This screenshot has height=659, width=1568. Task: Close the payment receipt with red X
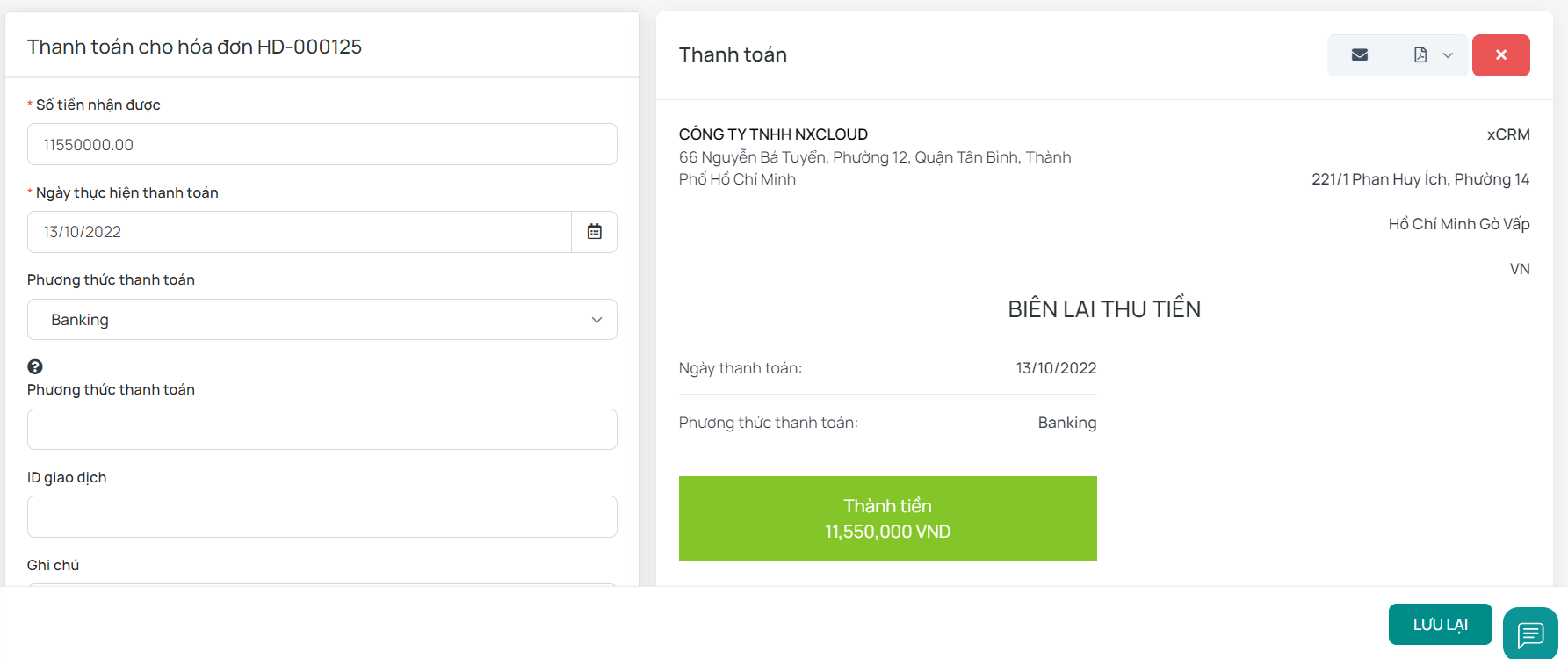[1500, 55]
